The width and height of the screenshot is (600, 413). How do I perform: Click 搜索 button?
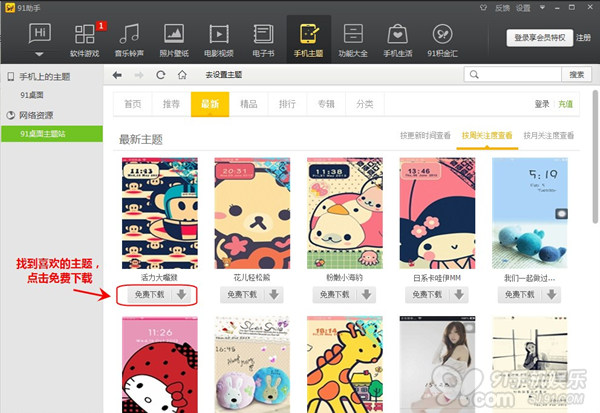pos(576,74)
